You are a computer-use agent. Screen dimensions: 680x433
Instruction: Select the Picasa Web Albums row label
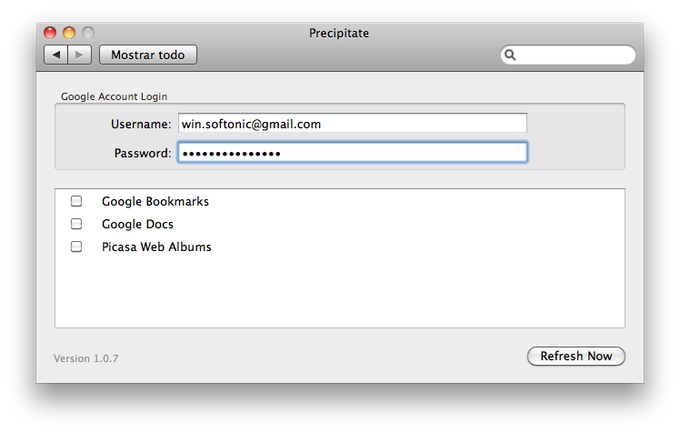tap(157, 247)
